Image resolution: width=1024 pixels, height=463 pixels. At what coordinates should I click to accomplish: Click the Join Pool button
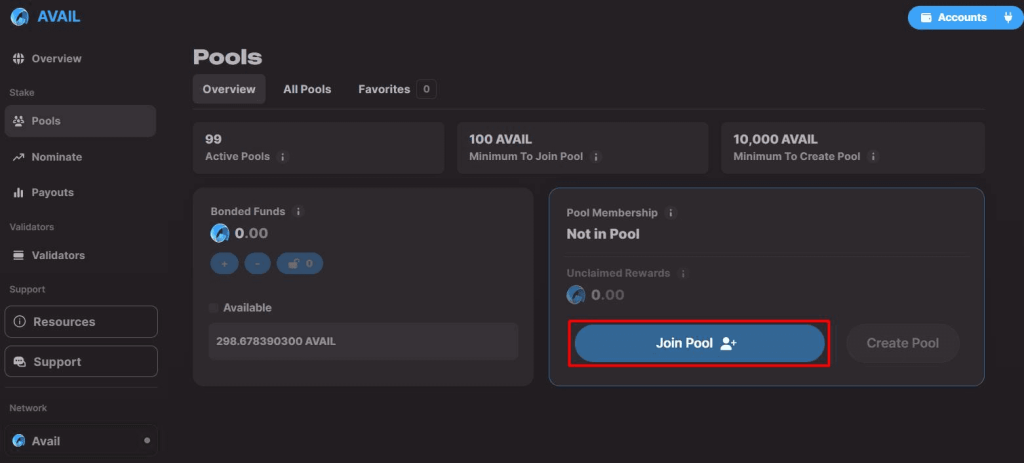click(x=699, y=343)
